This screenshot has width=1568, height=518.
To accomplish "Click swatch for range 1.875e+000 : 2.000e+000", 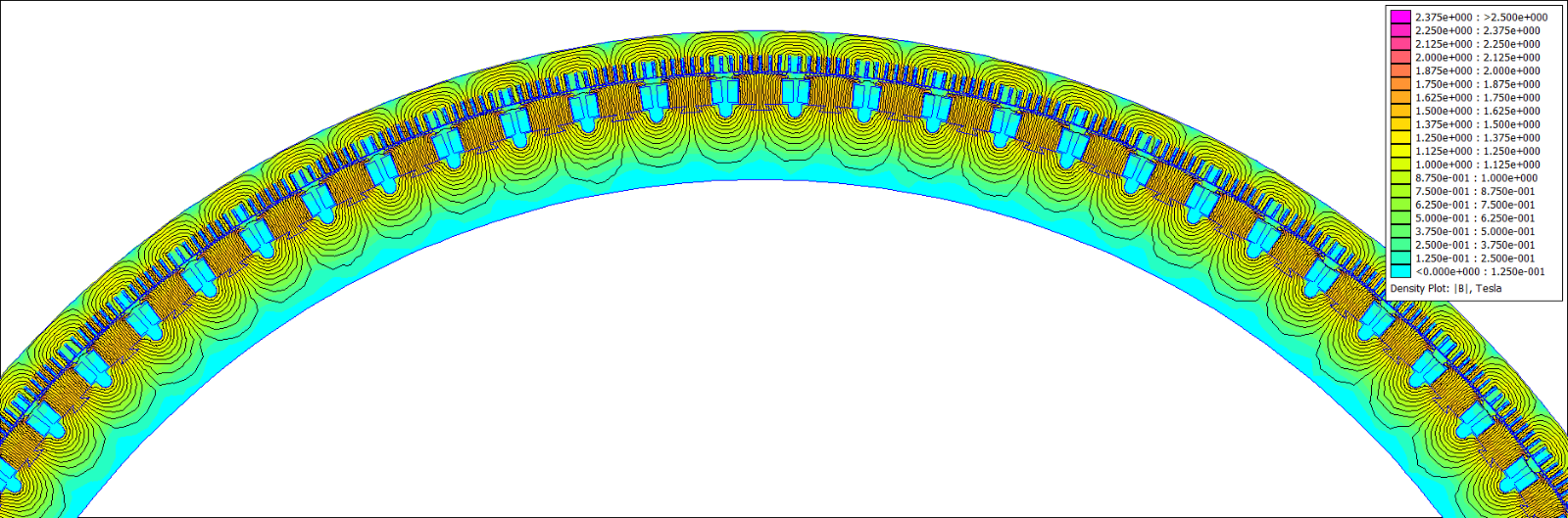I will click(1400, 71).
